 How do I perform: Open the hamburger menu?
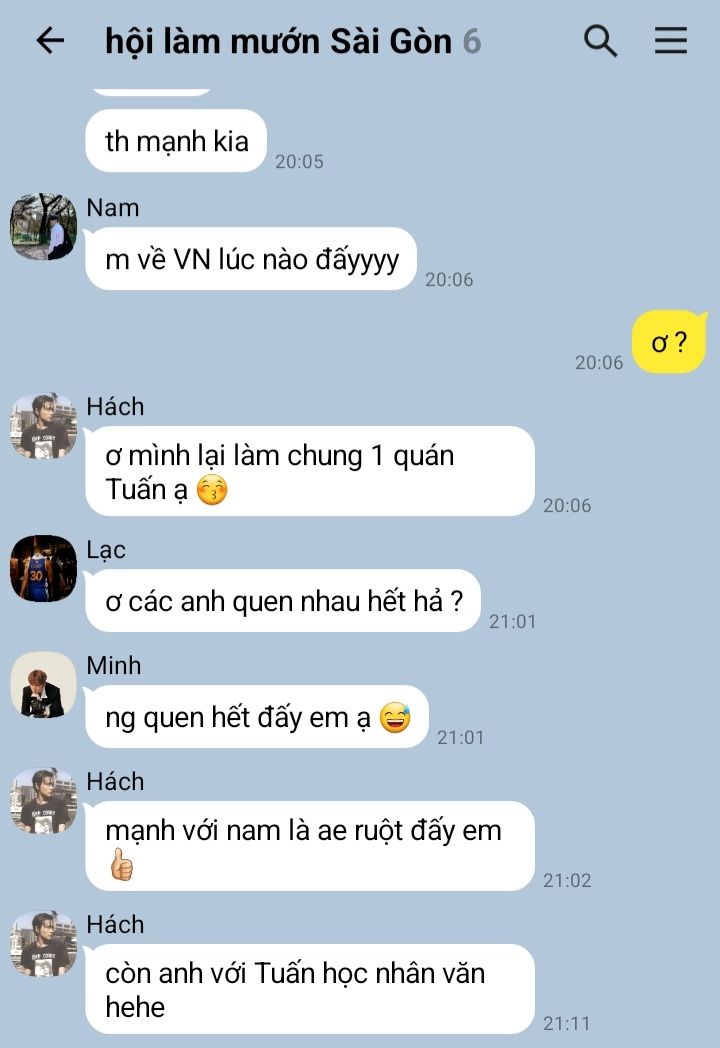(671, 40)
